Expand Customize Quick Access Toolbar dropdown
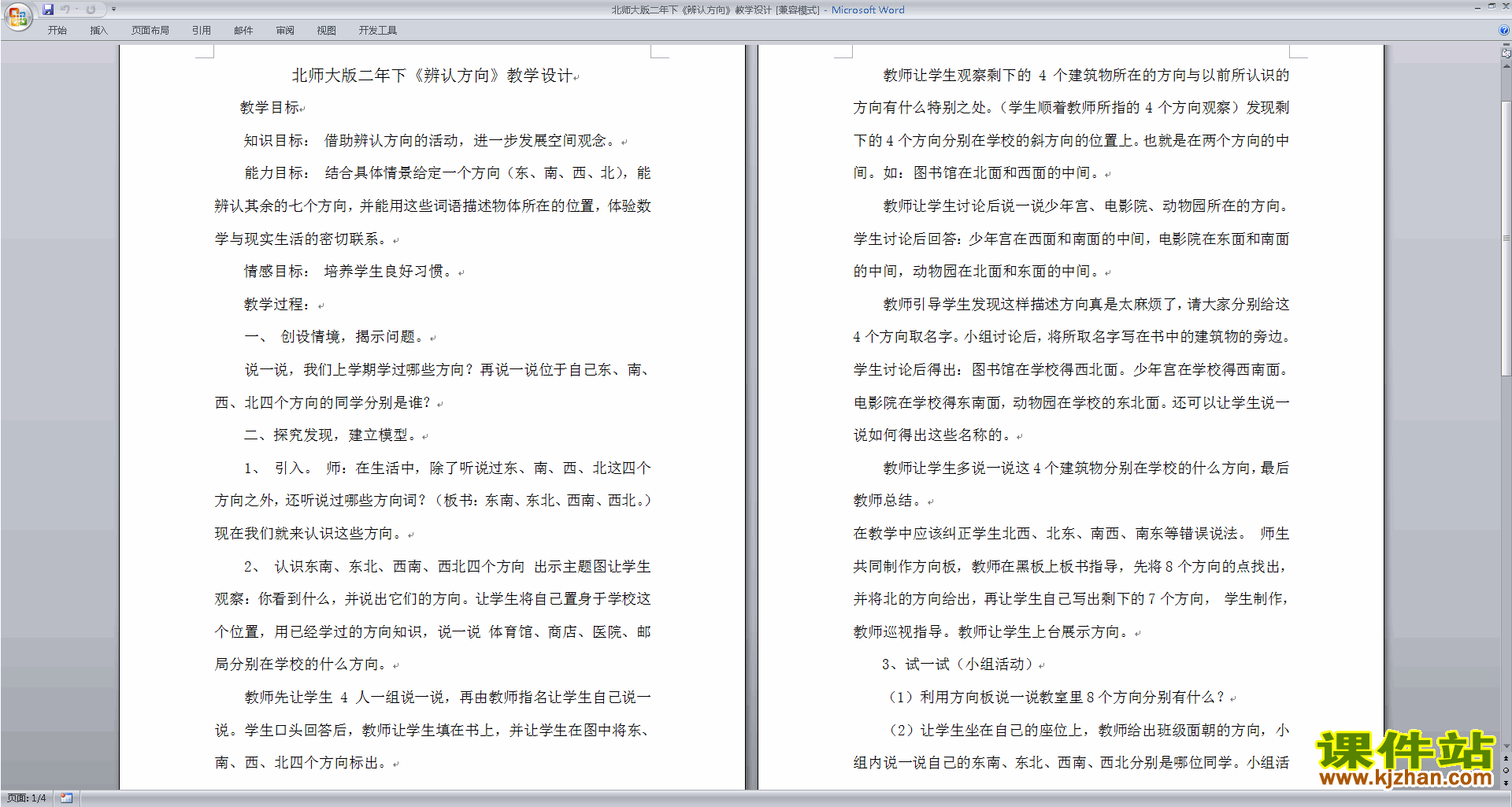The image size is (1512, 807). (x=114, y=9)
